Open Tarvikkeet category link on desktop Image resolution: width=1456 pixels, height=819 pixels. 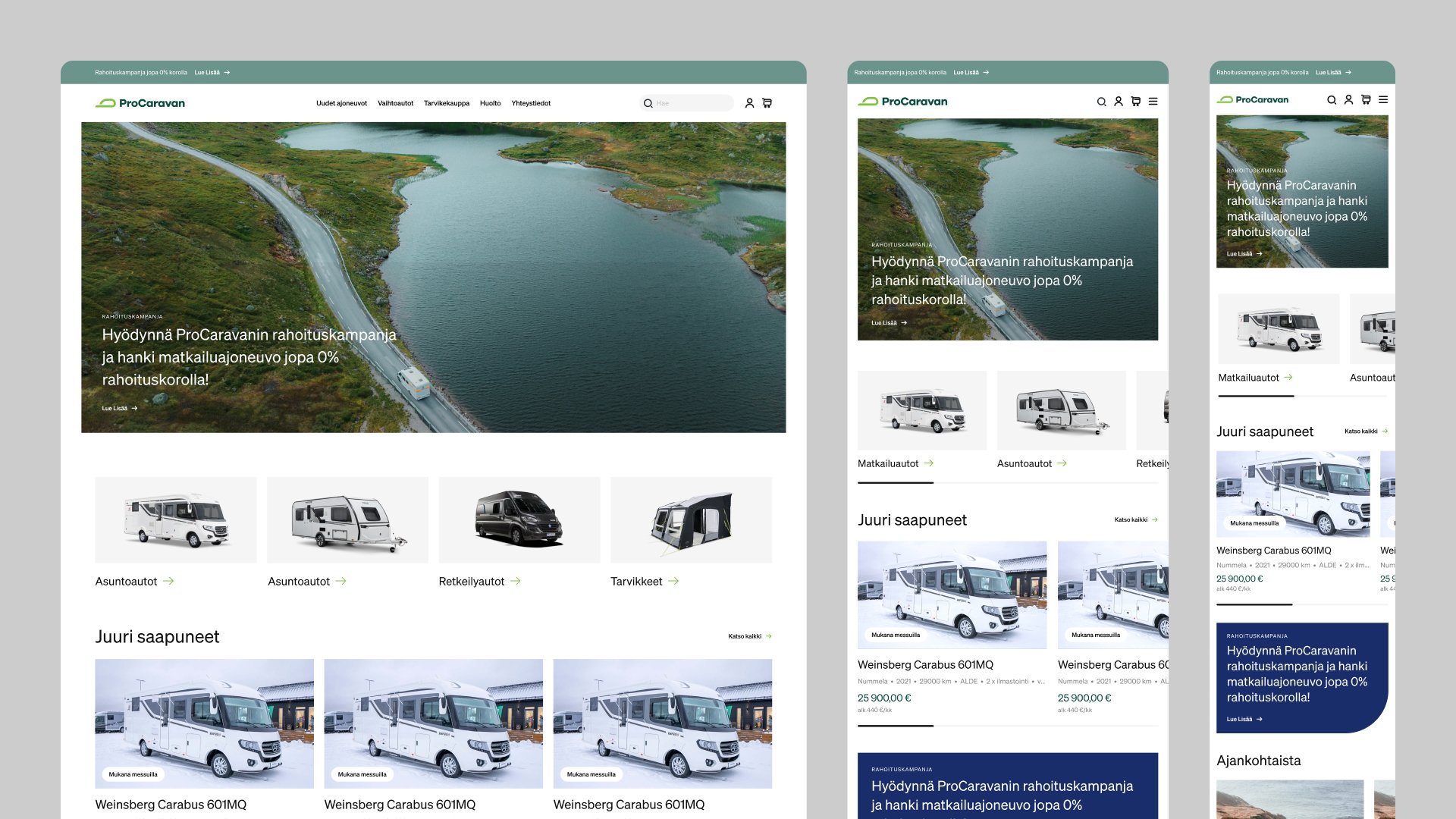coord(645,582)
